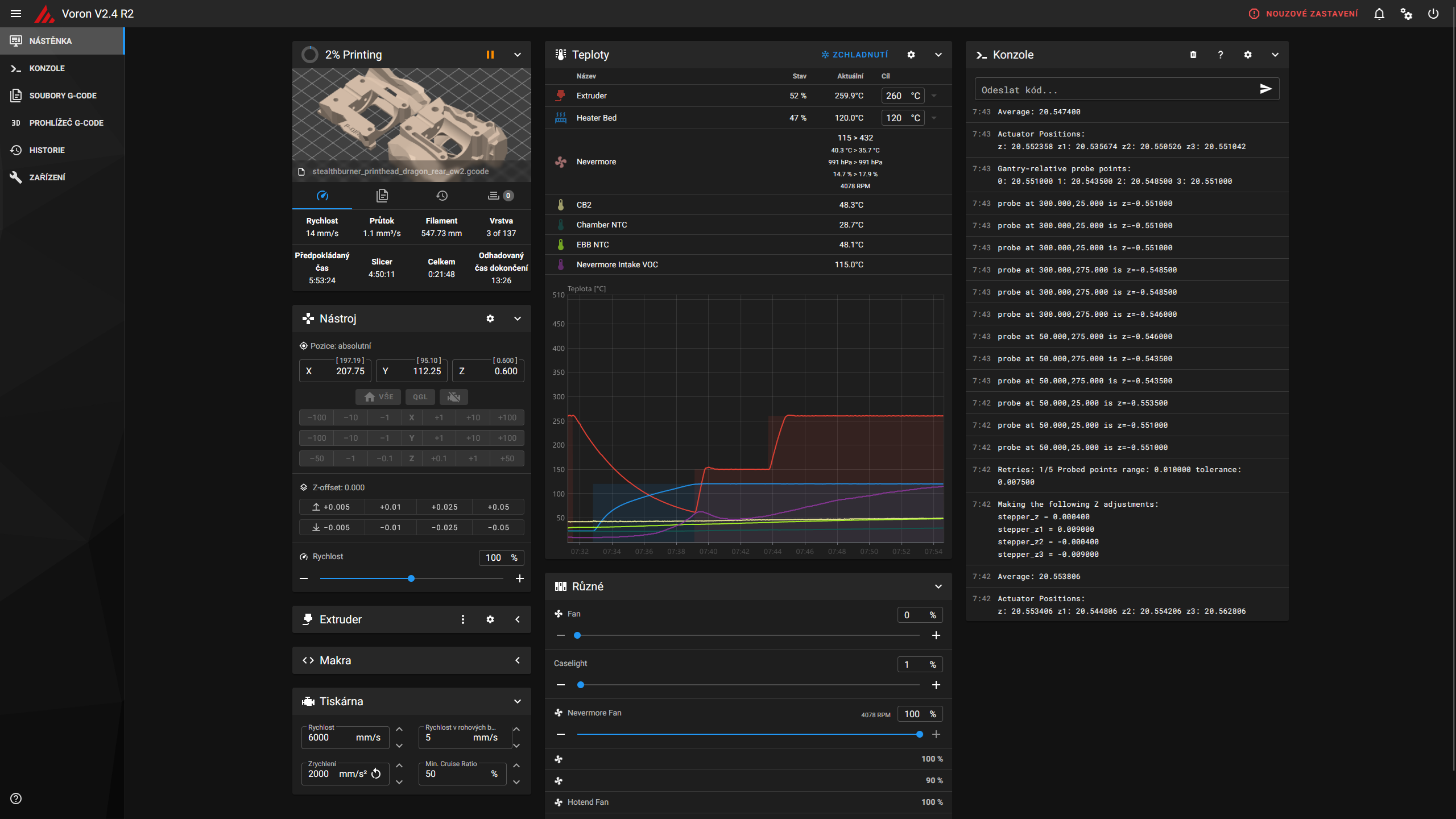Click the Zchladnutí cooldown button
The height and width of the screenshot is (819, 1456).
click(854, 55)
